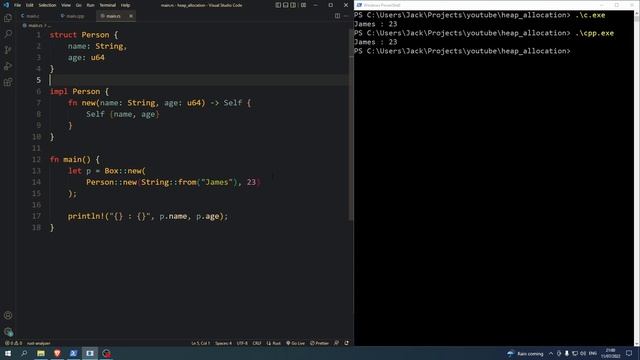Open the red recorder taskbar icon
Viewport: 640px width, 360px height.
tap(107, 353)
